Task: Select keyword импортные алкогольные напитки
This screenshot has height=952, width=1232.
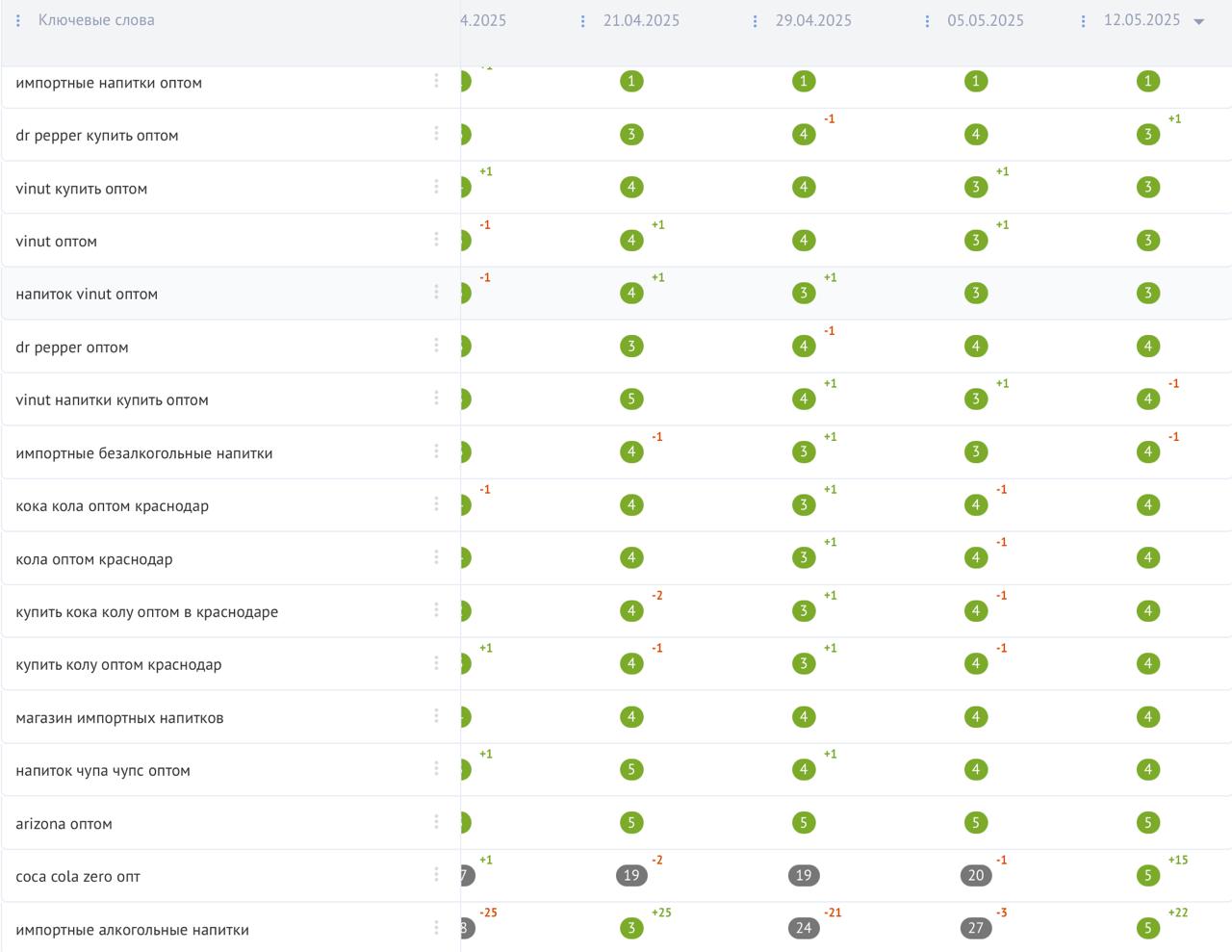Action: point(132,930)
